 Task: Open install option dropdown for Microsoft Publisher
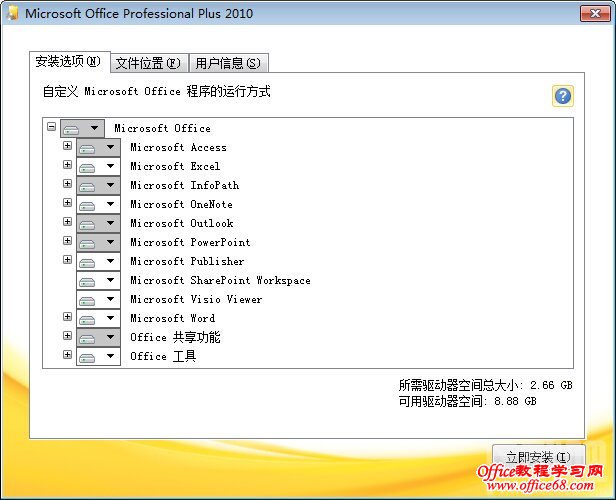click(98, 262)
